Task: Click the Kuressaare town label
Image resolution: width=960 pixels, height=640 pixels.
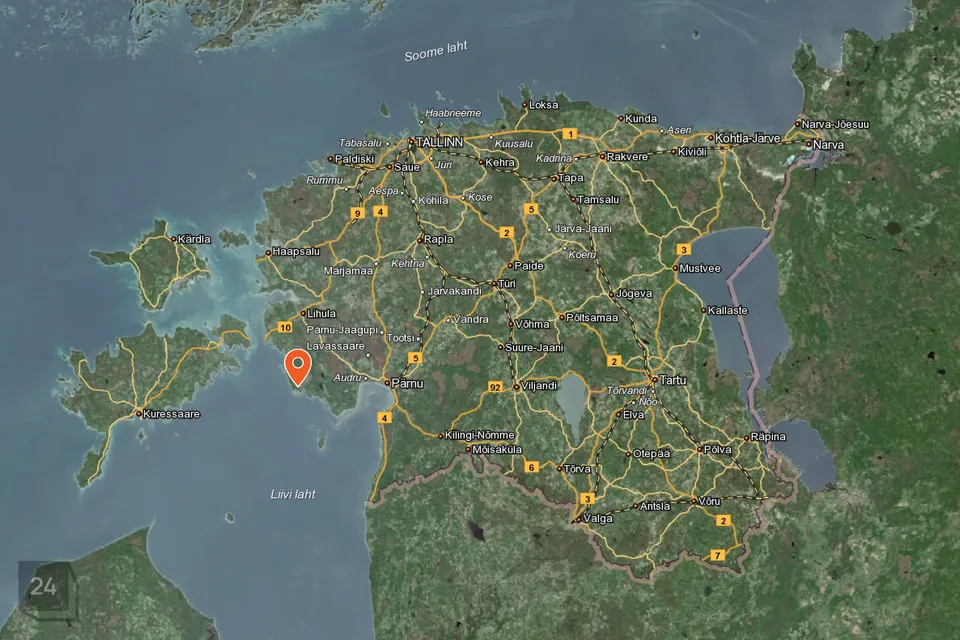Action: 171,413
